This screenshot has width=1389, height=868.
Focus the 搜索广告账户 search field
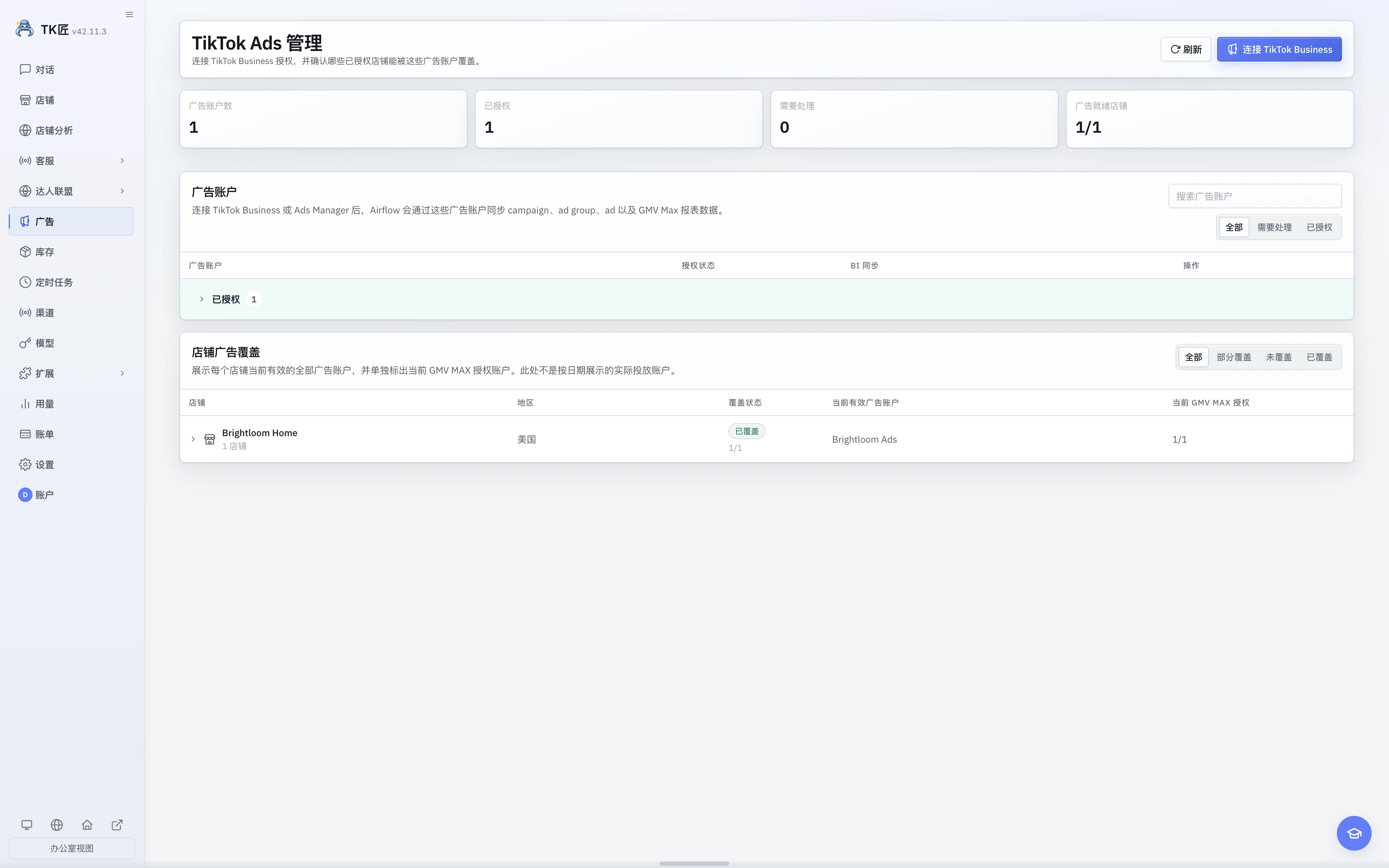click(1255, 196)
